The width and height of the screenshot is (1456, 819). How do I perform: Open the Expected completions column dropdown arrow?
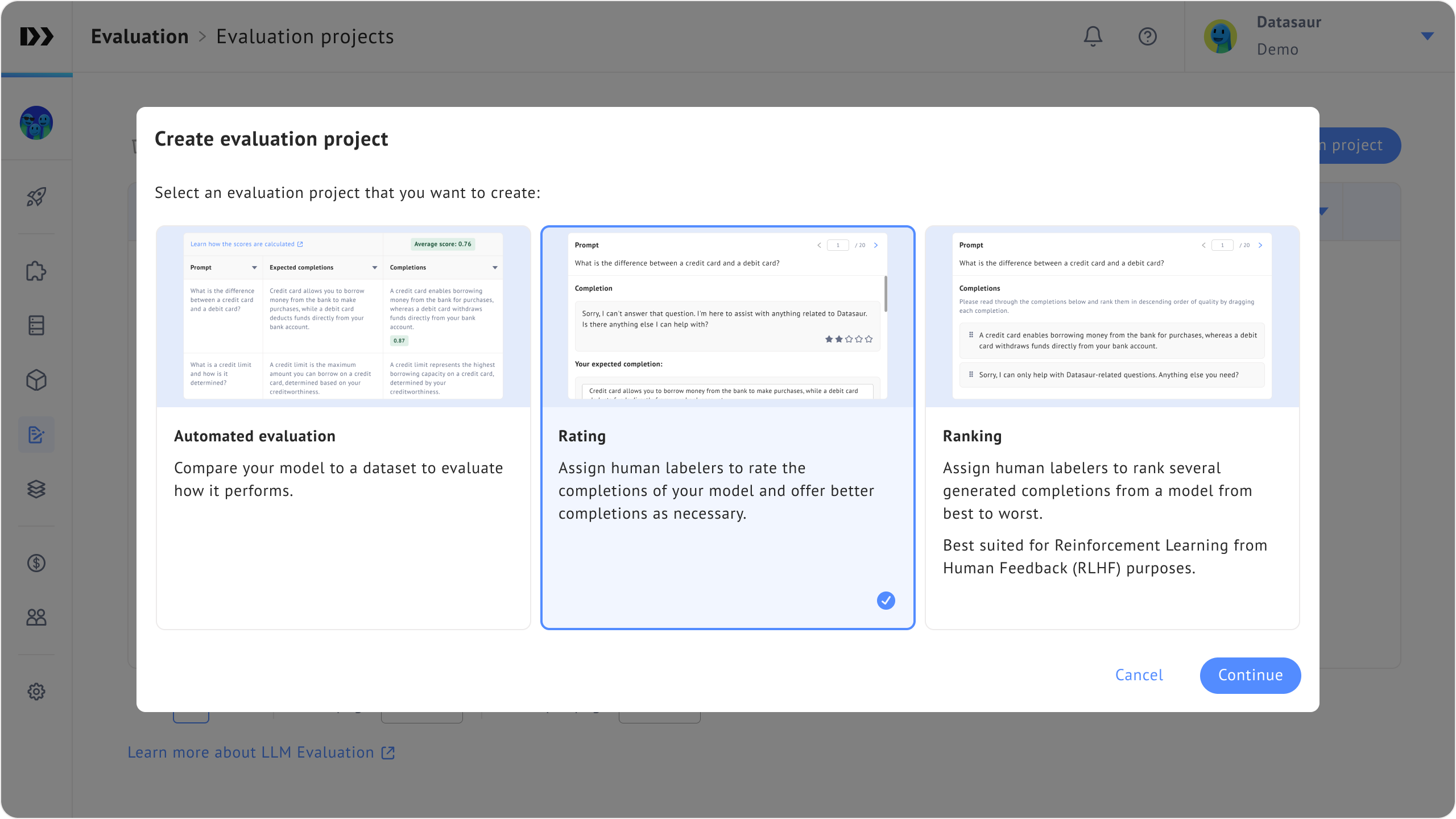[x=375, y=267]
